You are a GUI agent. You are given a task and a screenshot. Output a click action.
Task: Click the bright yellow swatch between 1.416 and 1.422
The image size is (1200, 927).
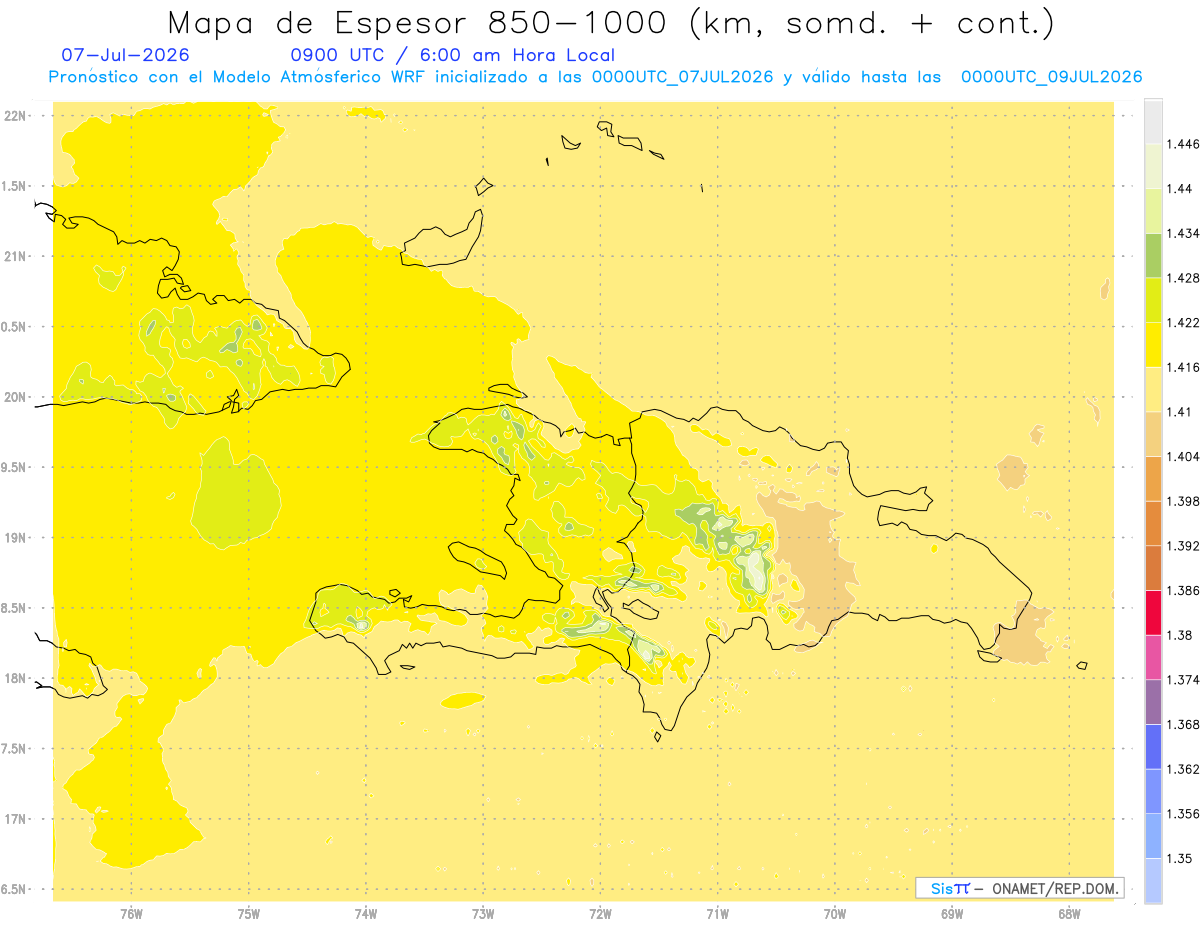[x=1153, y=345]
